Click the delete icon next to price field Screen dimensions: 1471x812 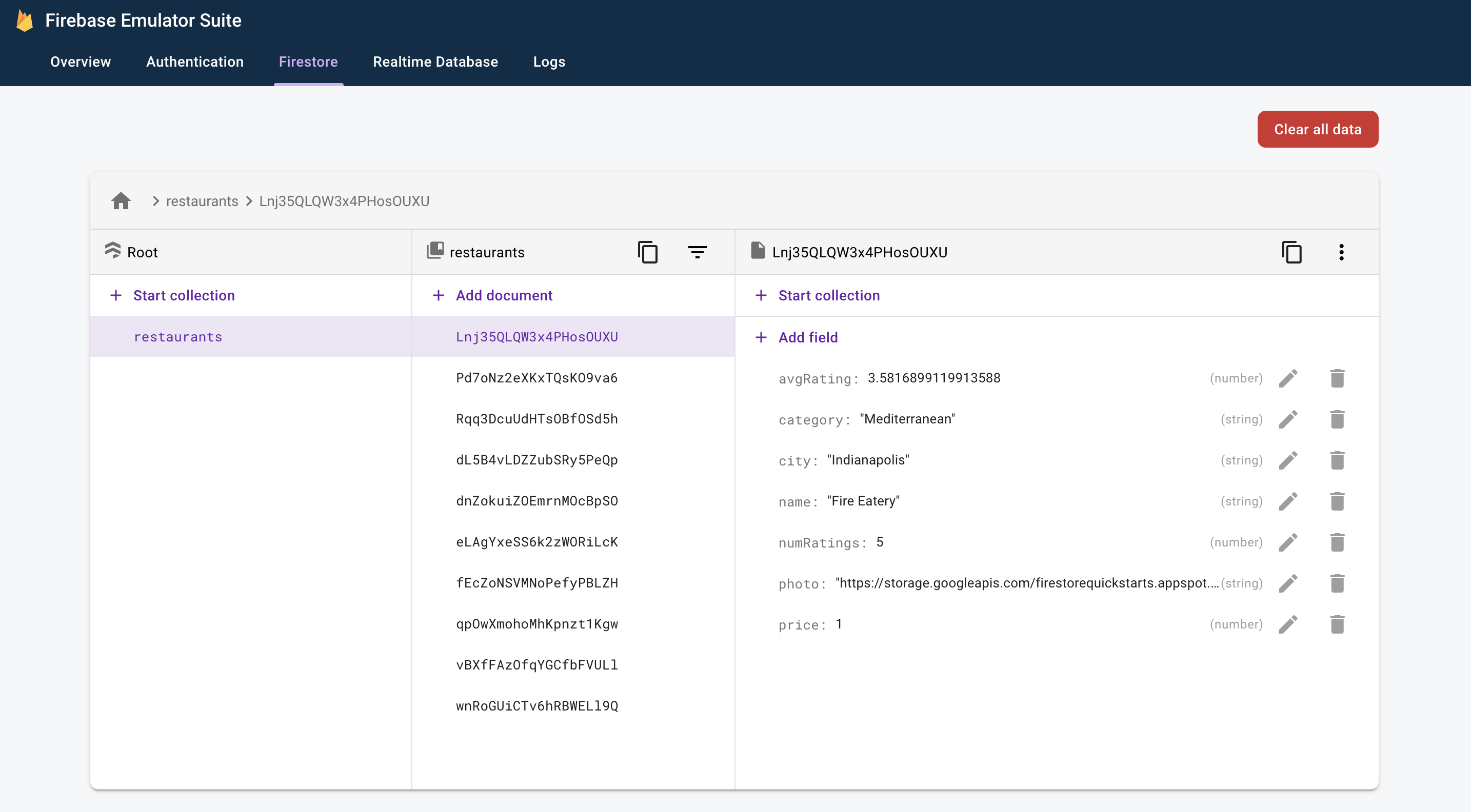point(1337,624)
